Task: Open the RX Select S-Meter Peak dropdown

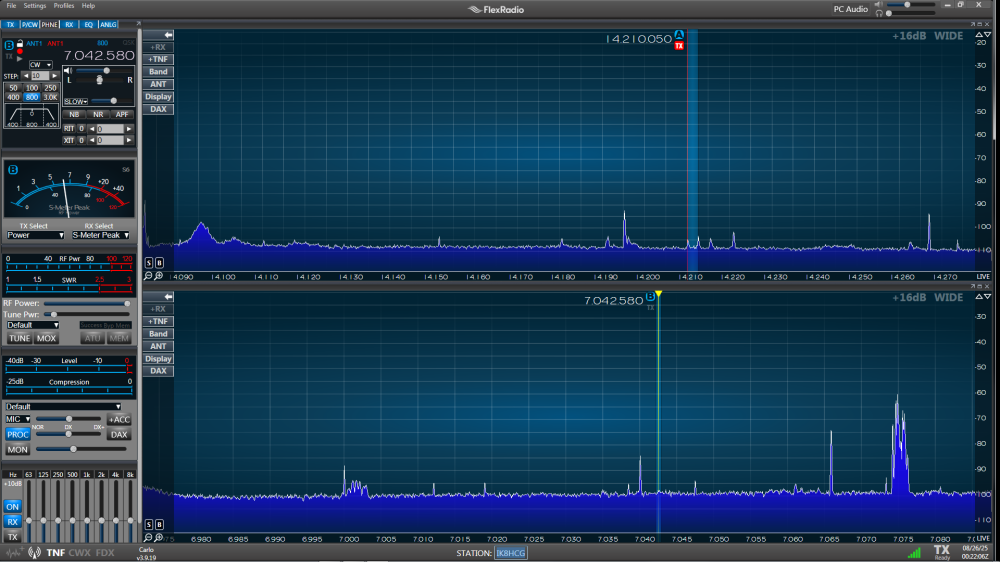Action: 101,235
